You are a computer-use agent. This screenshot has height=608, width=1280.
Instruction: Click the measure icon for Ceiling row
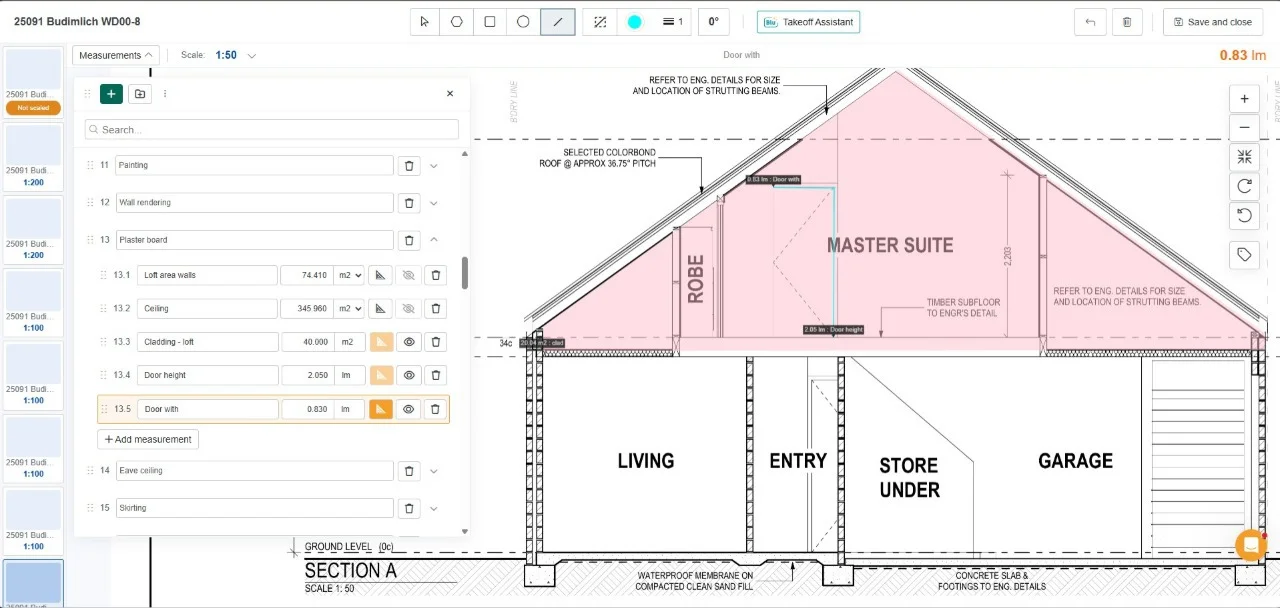pyautogui.click(x=380, y=309)
